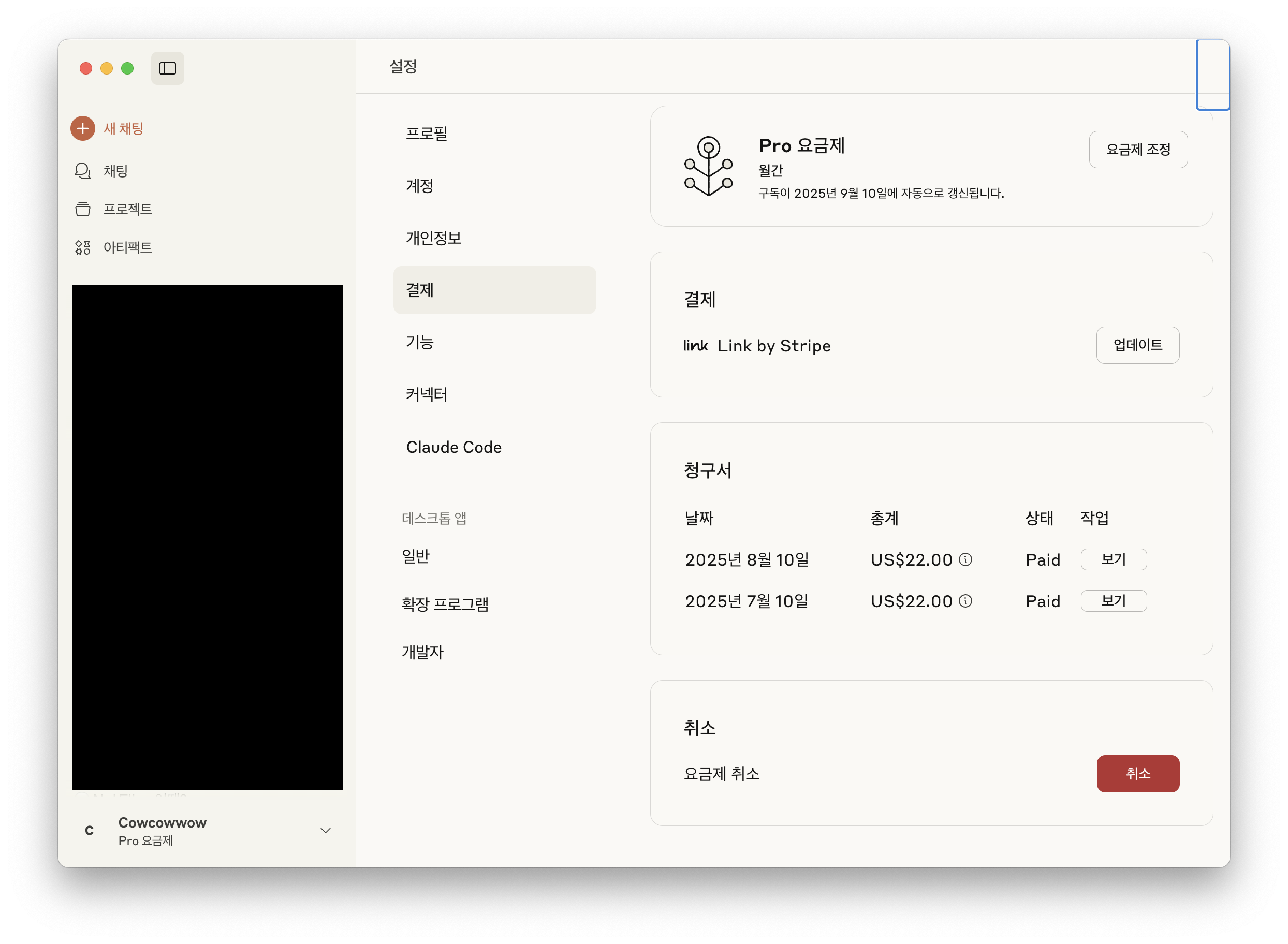The width and height of the screenshot is (1288, 944).
Task: Toggle the sidebar panel icon
Action: tap(167, 68)
